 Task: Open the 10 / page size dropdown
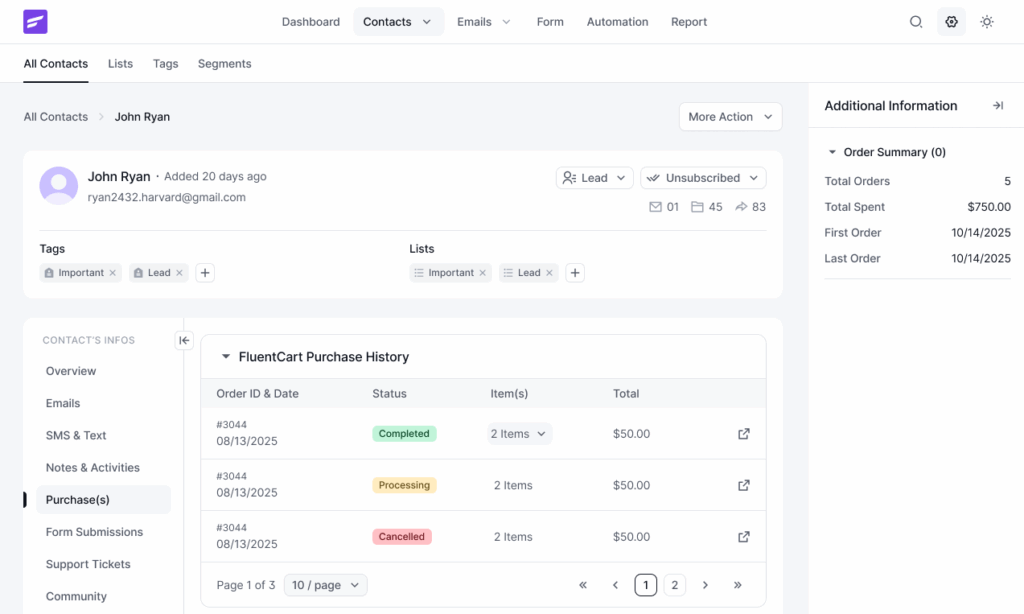coord(325,585)
